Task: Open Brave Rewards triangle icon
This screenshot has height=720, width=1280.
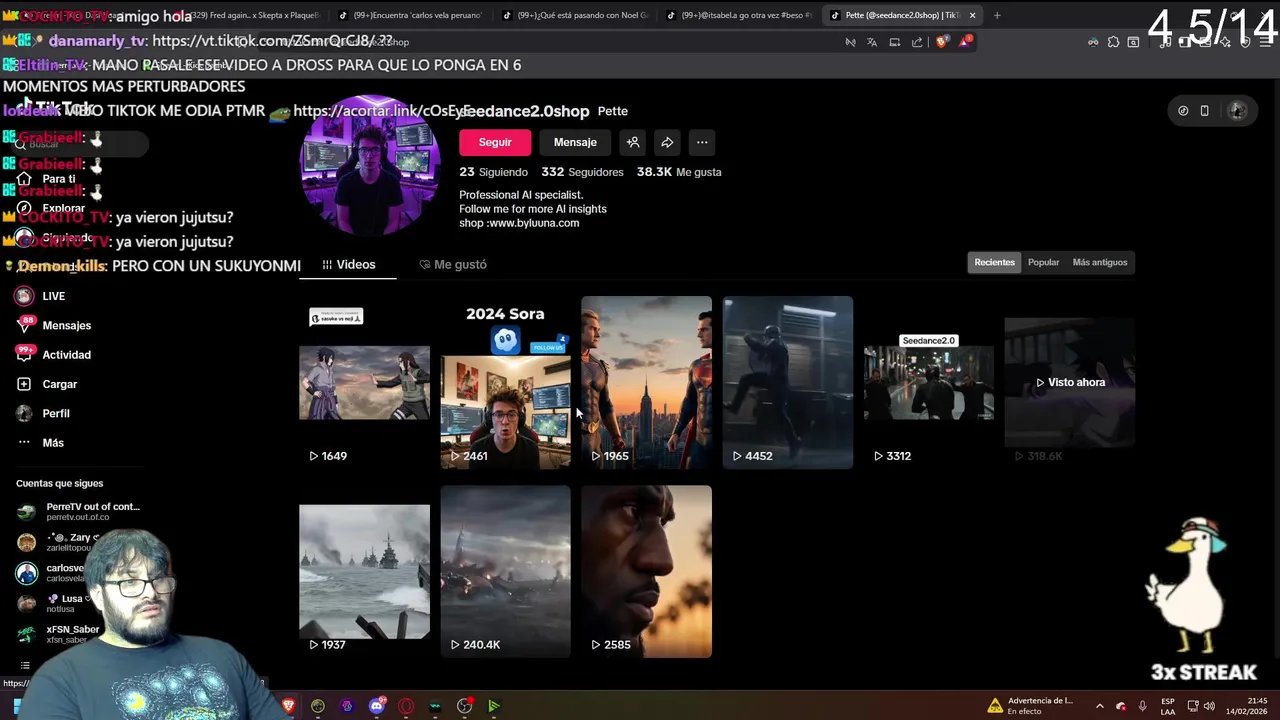Action: 965,42
